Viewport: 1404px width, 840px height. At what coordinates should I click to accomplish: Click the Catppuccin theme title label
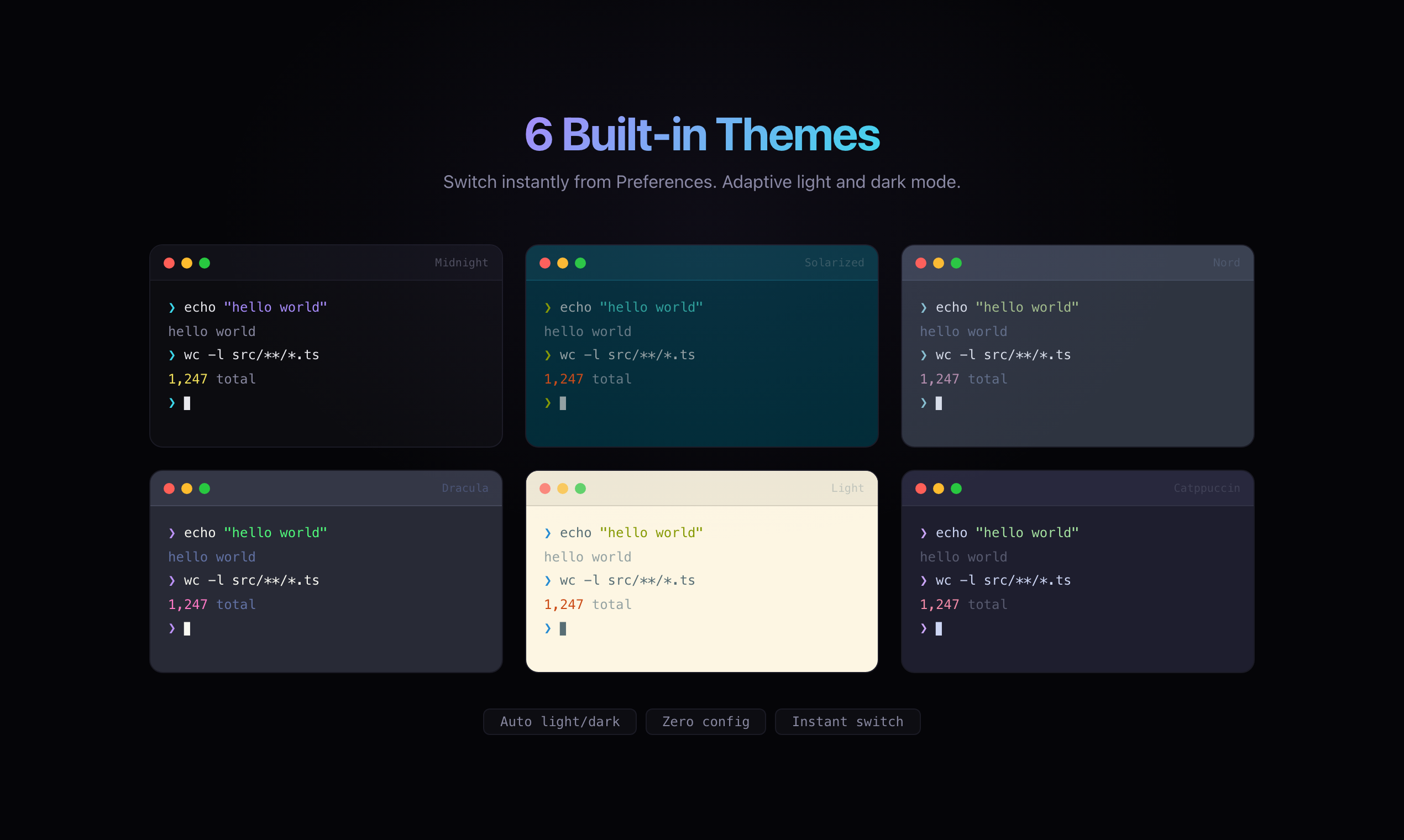tap(1207, 488)
